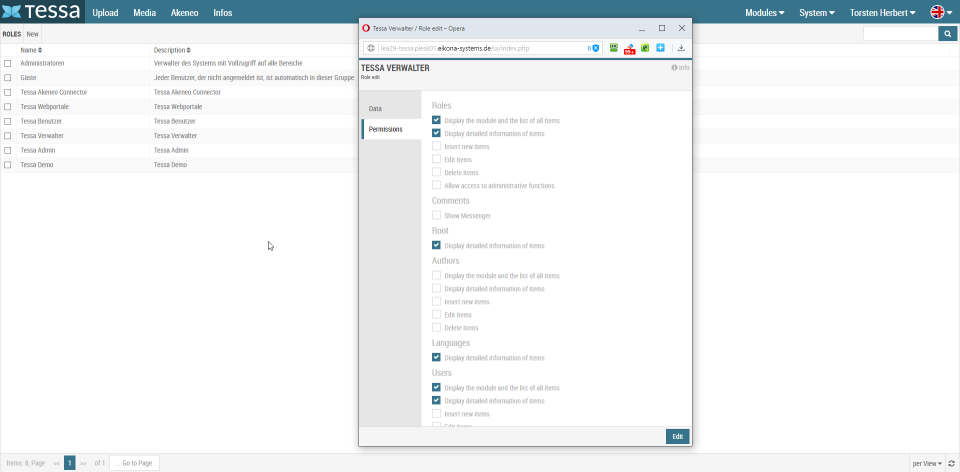Click the Gäste role name

[x=28, y=78]
